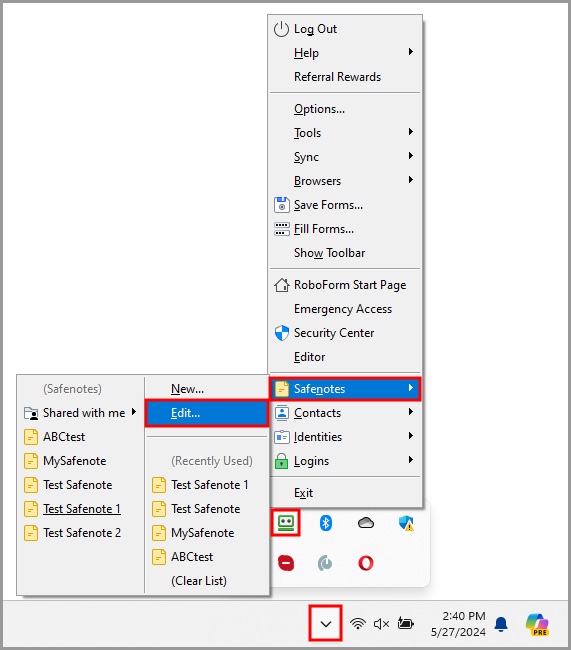The image size is (571, 650).
Task: Click Security Center shield icon
Action: pos(282,333)
